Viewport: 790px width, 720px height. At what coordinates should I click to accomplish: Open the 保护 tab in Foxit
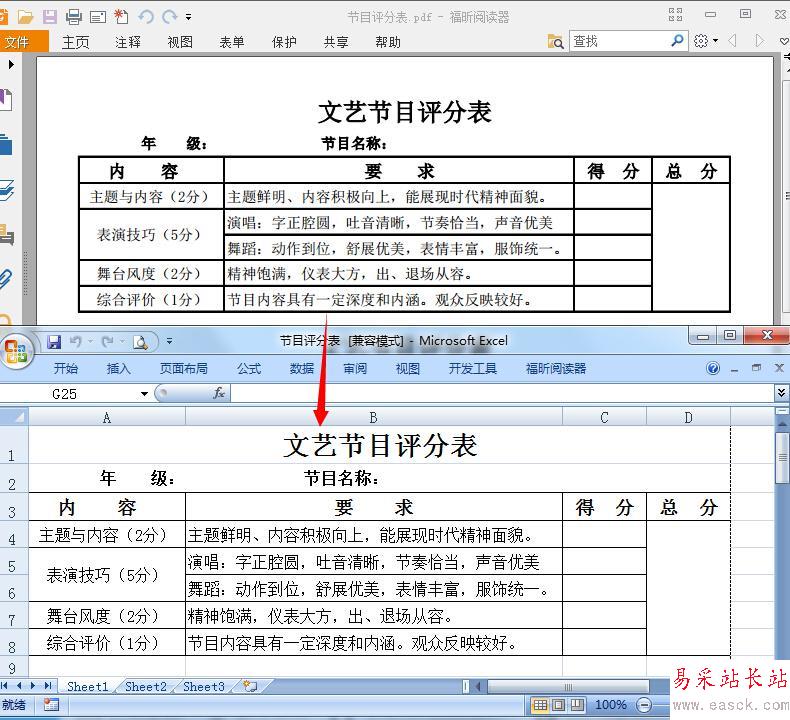tap(284, 42)
